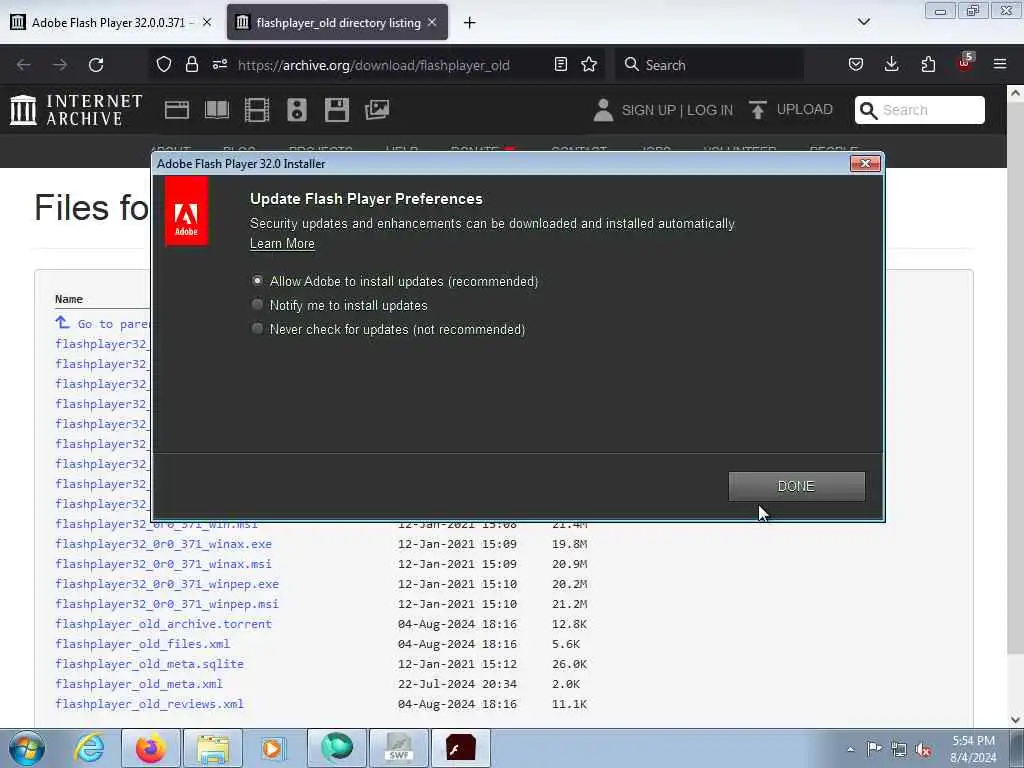Screen dimensions: 1024x768
Task: Open site permissions icon in address bar
Action: [x=219, y=64]
